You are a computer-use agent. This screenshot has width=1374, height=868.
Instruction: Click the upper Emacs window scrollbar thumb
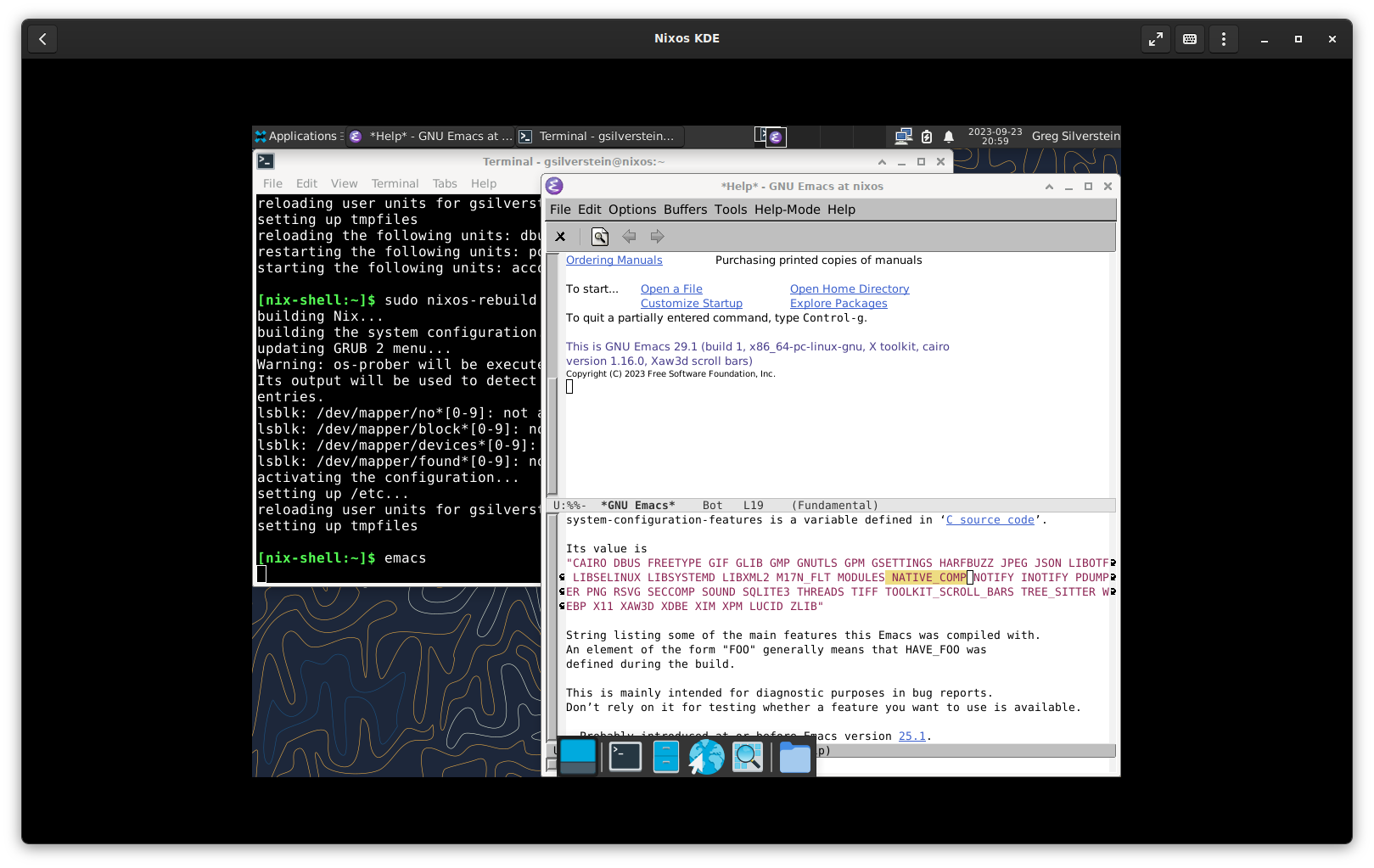(x=552, y=435)
